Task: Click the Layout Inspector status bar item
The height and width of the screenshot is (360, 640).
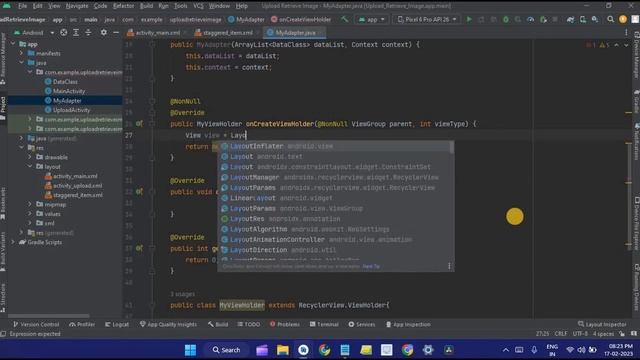Action: click(x=602, y=324)
